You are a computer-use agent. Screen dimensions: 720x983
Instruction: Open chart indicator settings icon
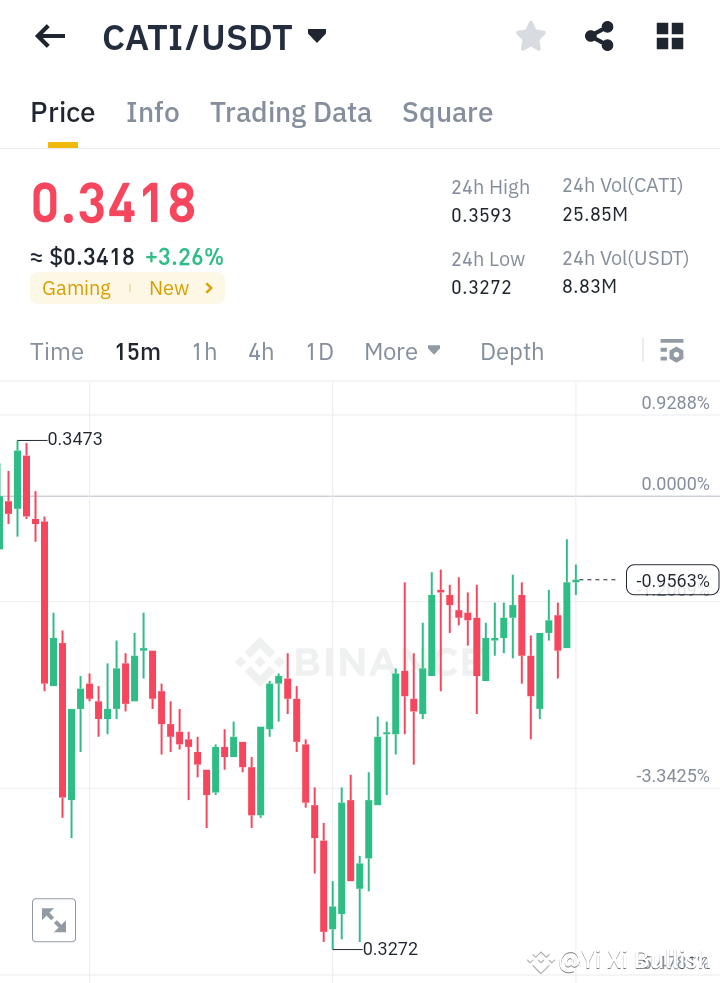pyautogui.click(x=672, y=351)
